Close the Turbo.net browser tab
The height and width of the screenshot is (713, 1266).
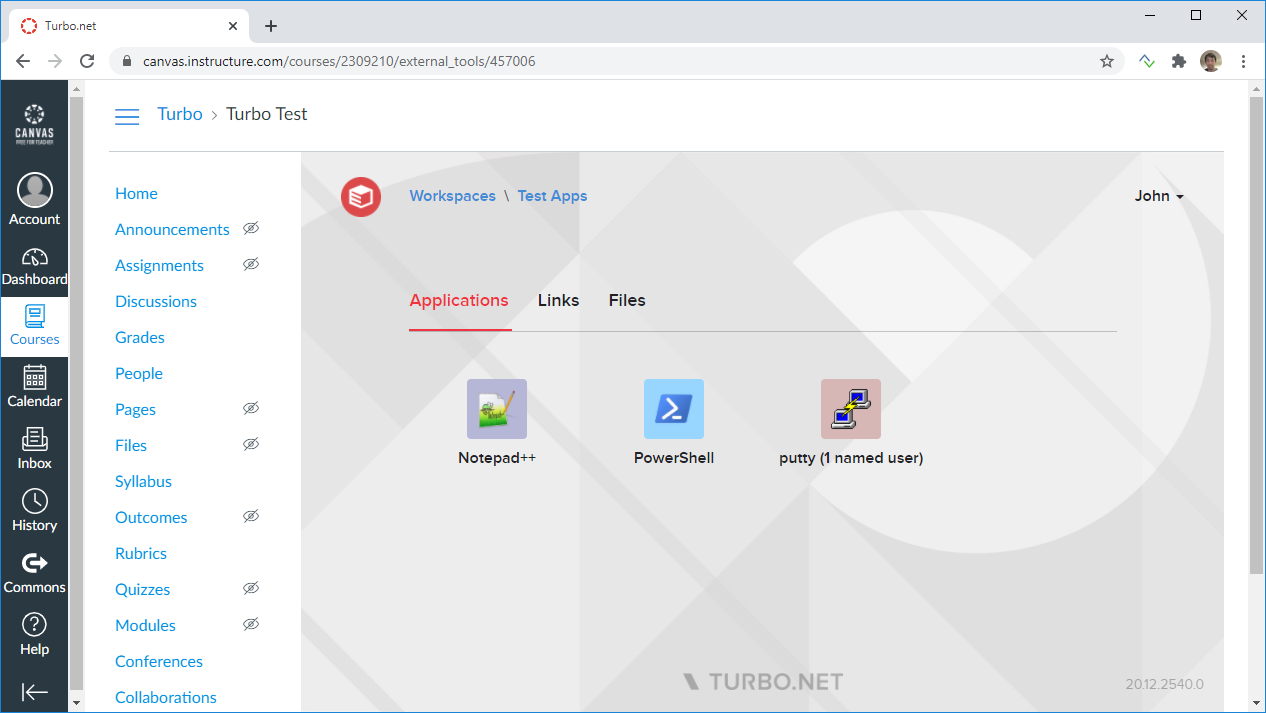pos(233,26)
